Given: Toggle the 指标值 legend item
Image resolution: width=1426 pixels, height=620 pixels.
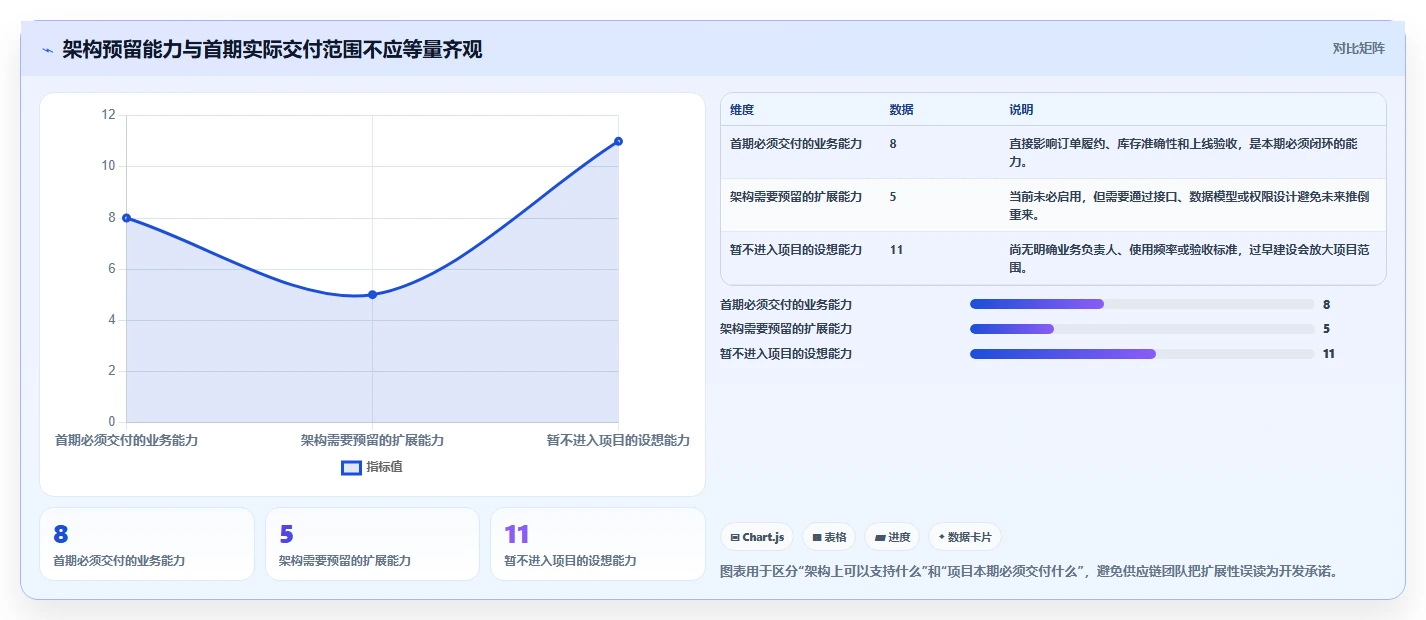Looking at the screenshot, I should click(372, 467).
